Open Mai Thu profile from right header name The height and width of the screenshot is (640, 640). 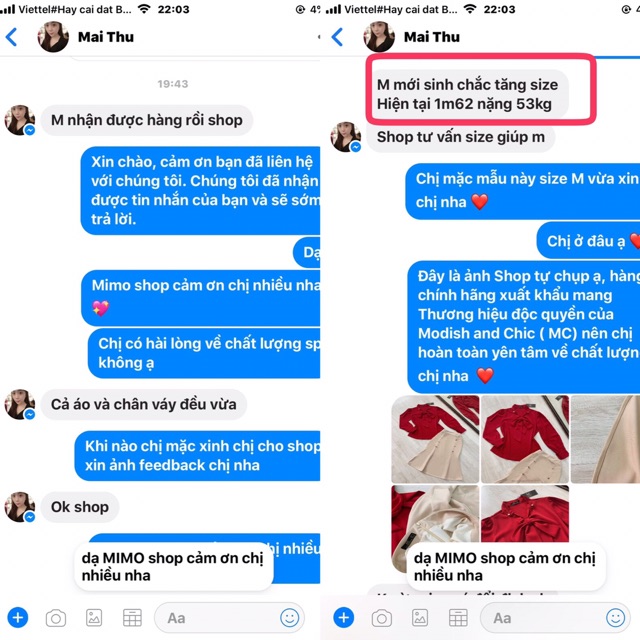click(432, 37)
